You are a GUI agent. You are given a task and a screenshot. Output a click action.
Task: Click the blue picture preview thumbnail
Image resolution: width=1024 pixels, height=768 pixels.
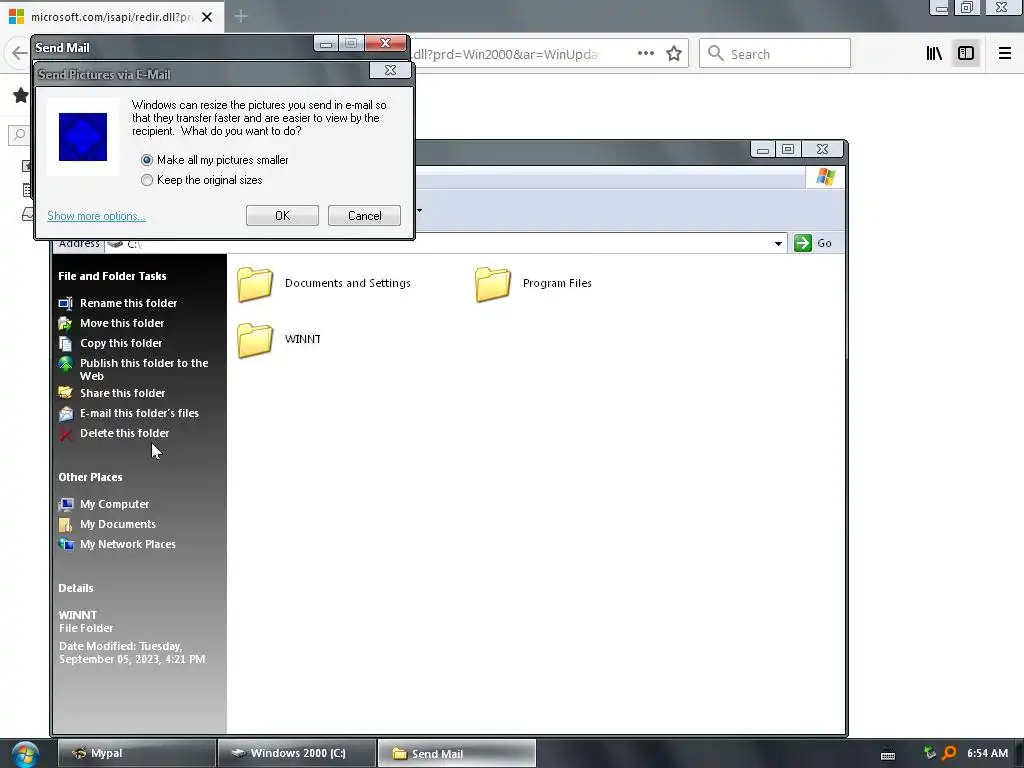click(83, 137)
